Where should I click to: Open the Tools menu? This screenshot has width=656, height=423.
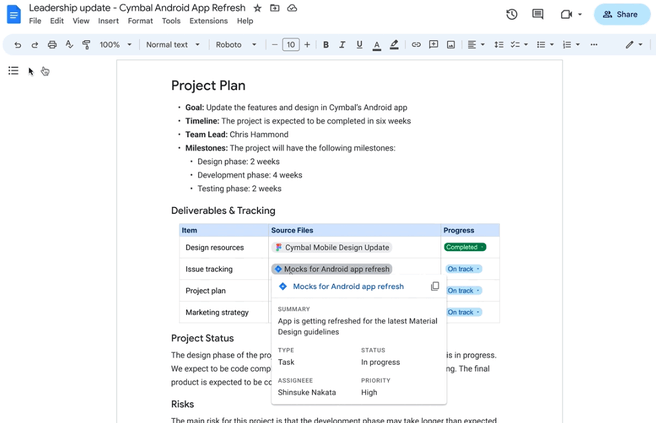point(171,21)
